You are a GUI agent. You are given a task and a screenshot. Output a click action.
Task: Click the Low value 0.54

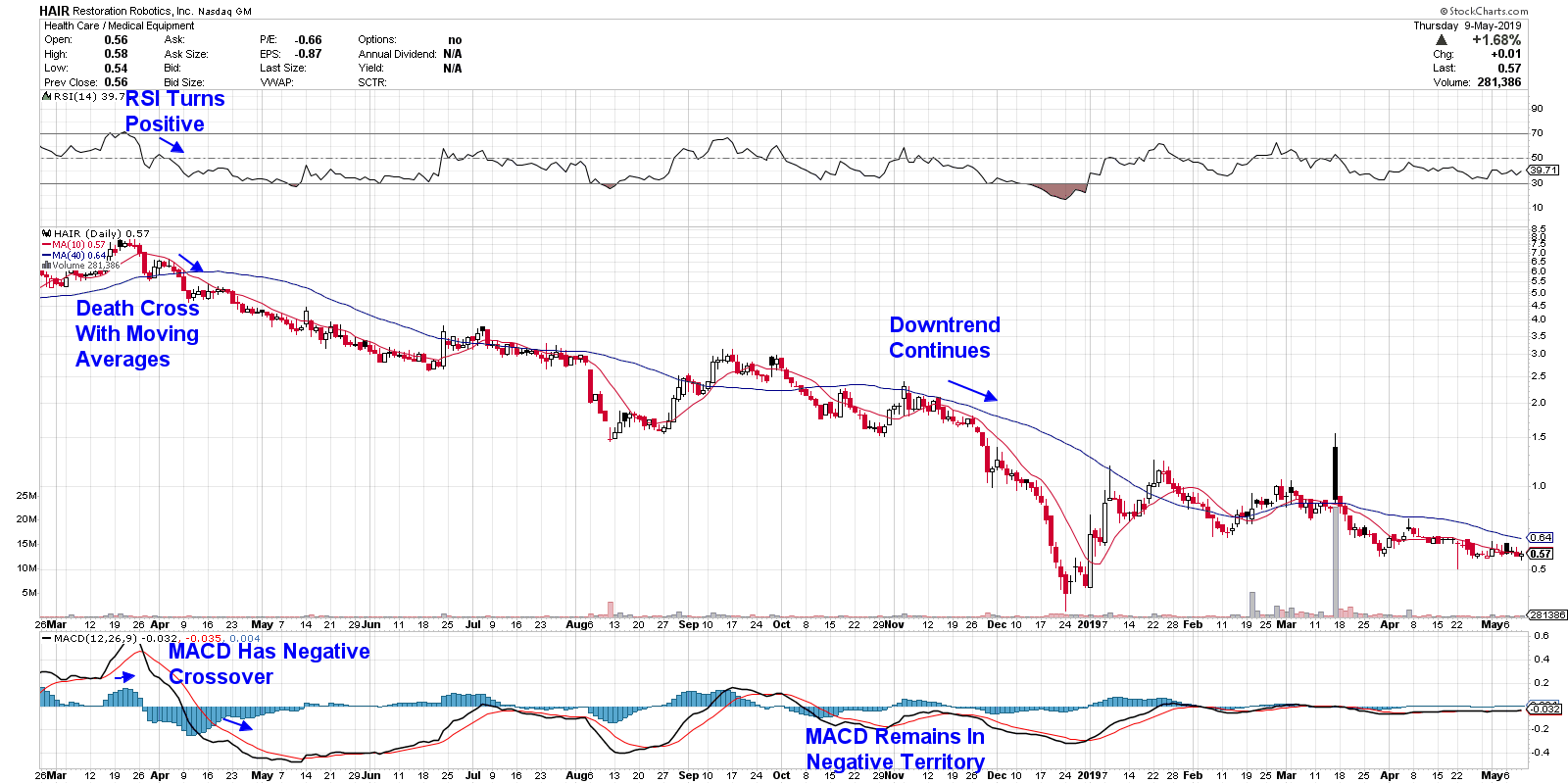pyautogui.click(x=116, y=69)
